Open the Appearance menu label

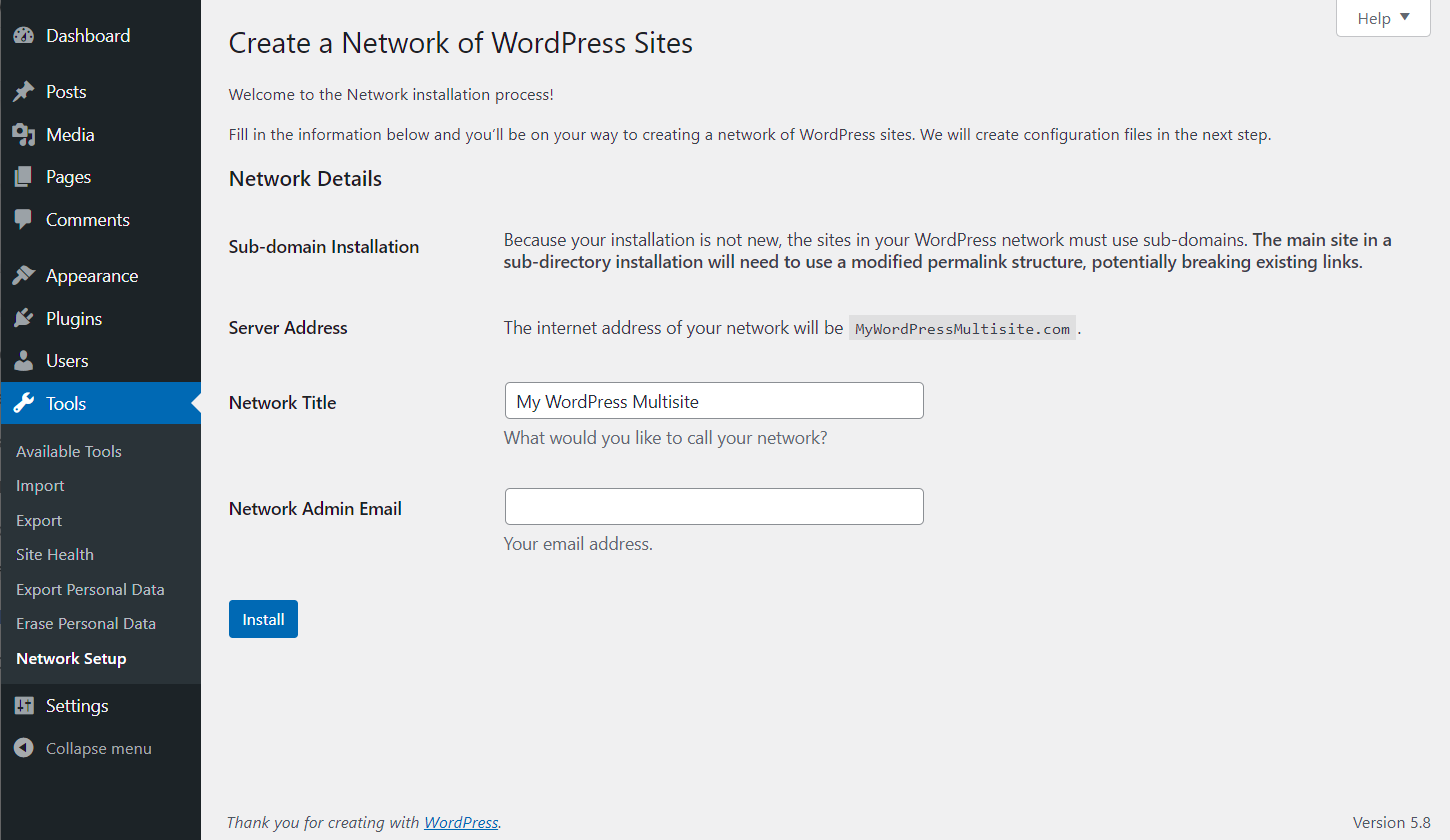tap(92, 276)
